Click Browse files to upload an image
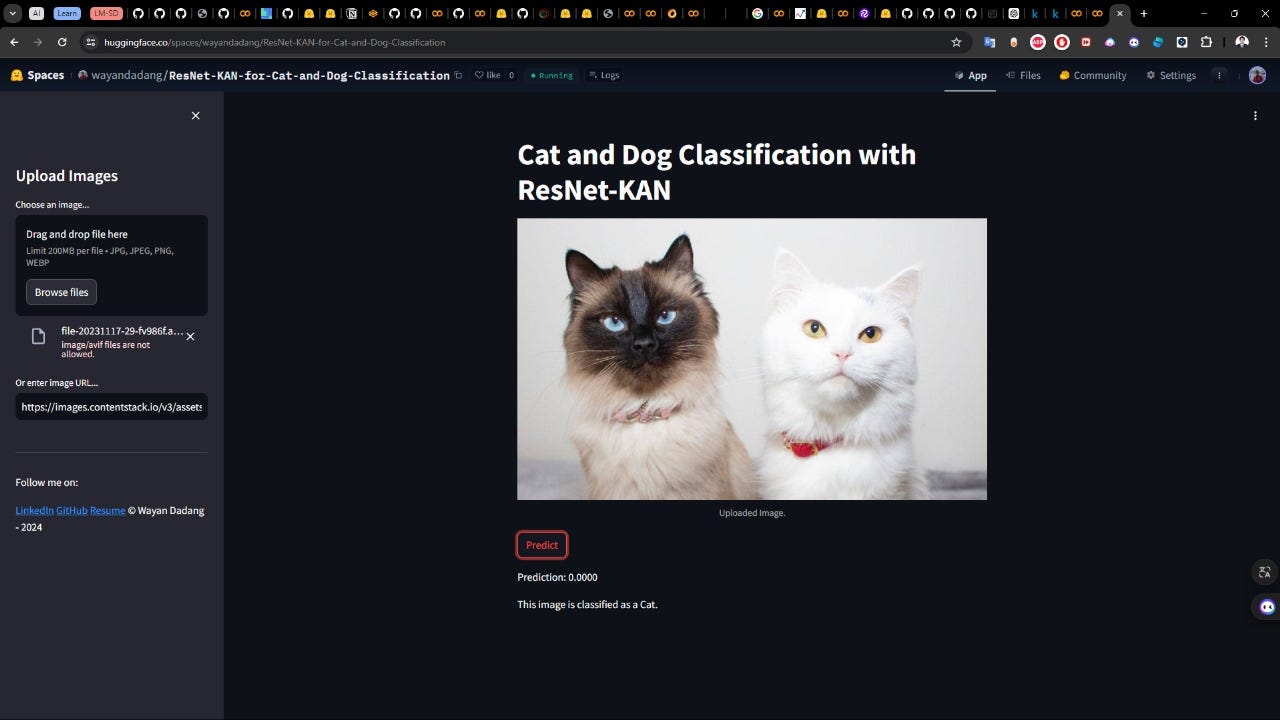The image size is (1280, 720). (x=61, y=292)
